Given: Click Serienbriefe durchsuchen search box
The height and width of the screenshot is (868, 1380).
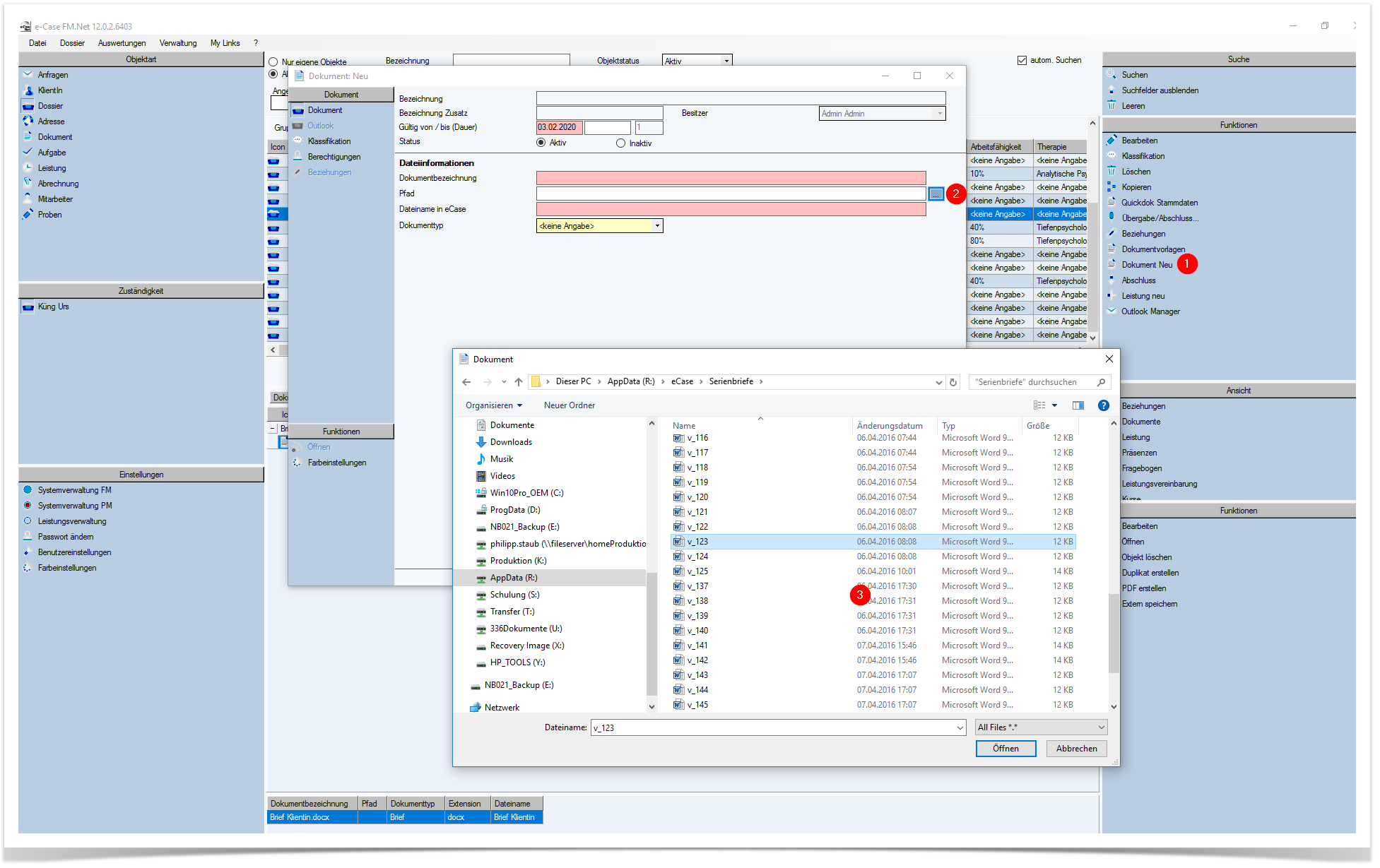Looking at the screenshot, I should click(x=1039, y=382).
